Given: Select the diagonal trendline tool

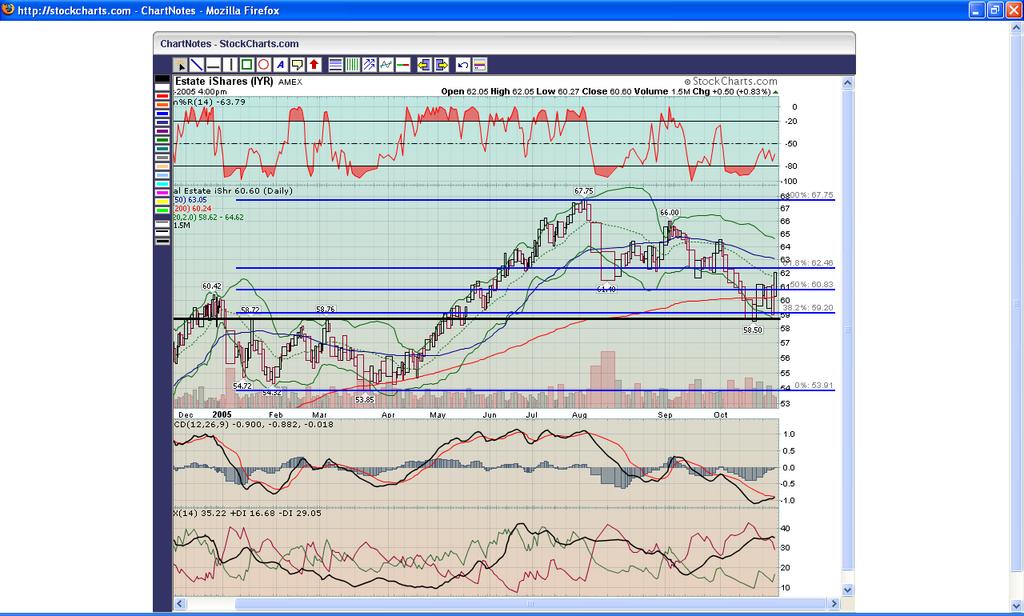Looking at the screenshot, I should click(x=197, y=65).
